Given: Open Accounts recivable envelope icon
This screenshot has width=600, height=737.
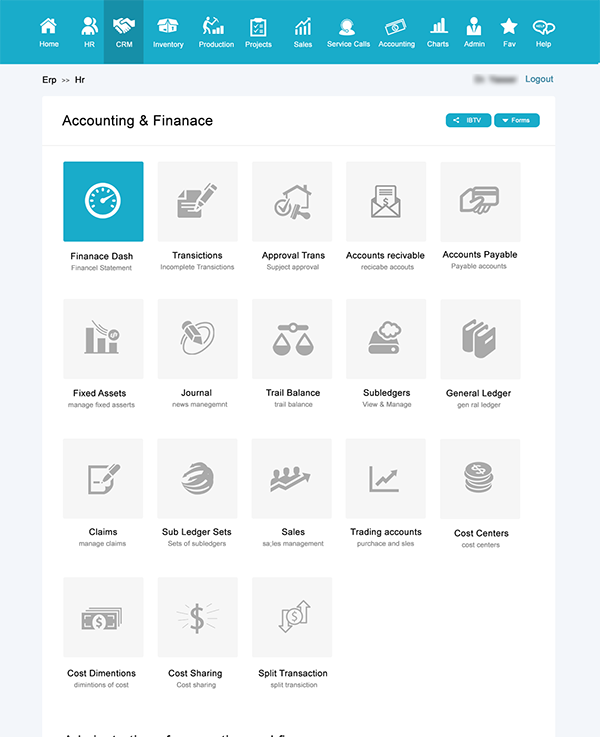Looking at the screenshot, I should (386, 201).
